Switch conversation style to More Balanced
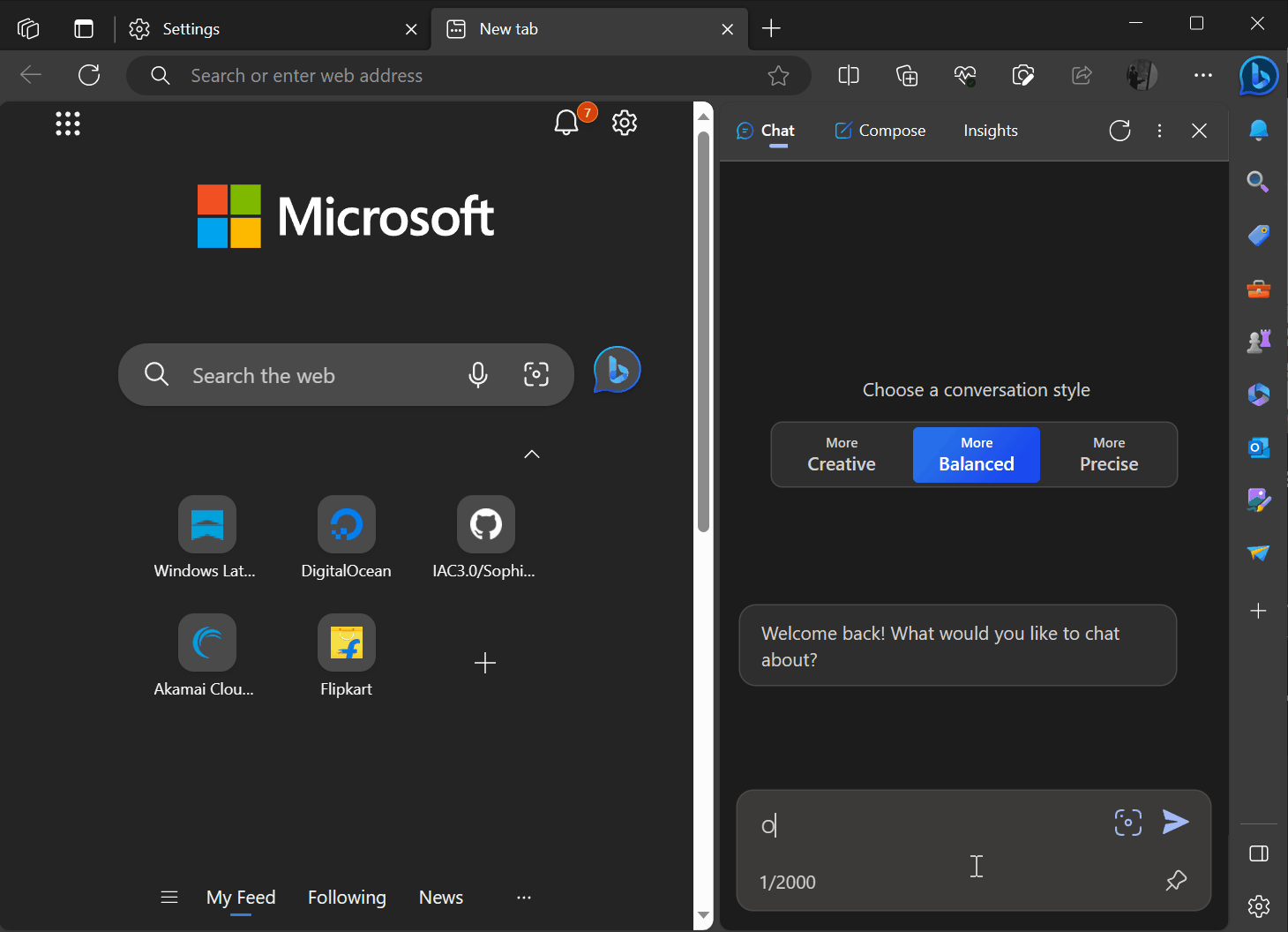The image size is (1288, 932). click(976, 455)
